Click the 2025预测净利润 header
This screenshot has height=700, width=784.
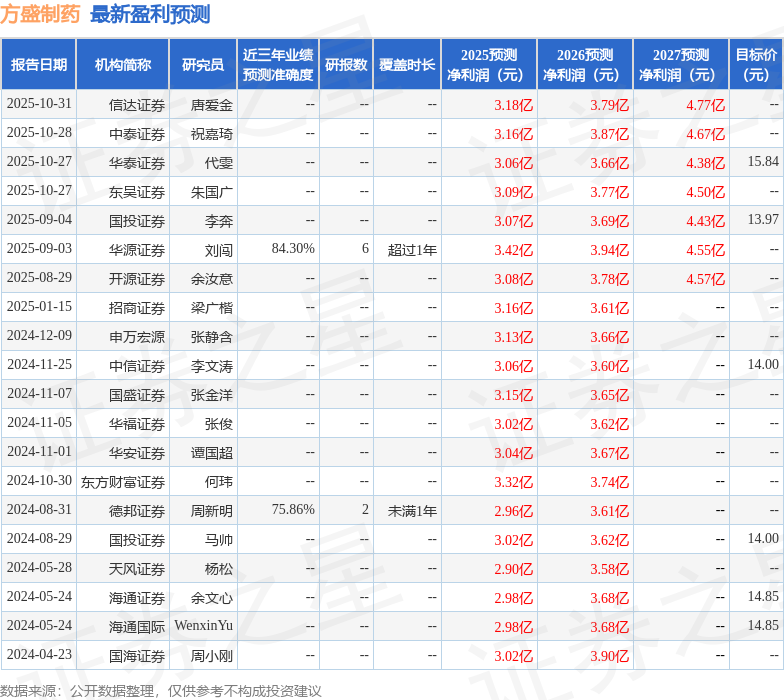point(489,65)
